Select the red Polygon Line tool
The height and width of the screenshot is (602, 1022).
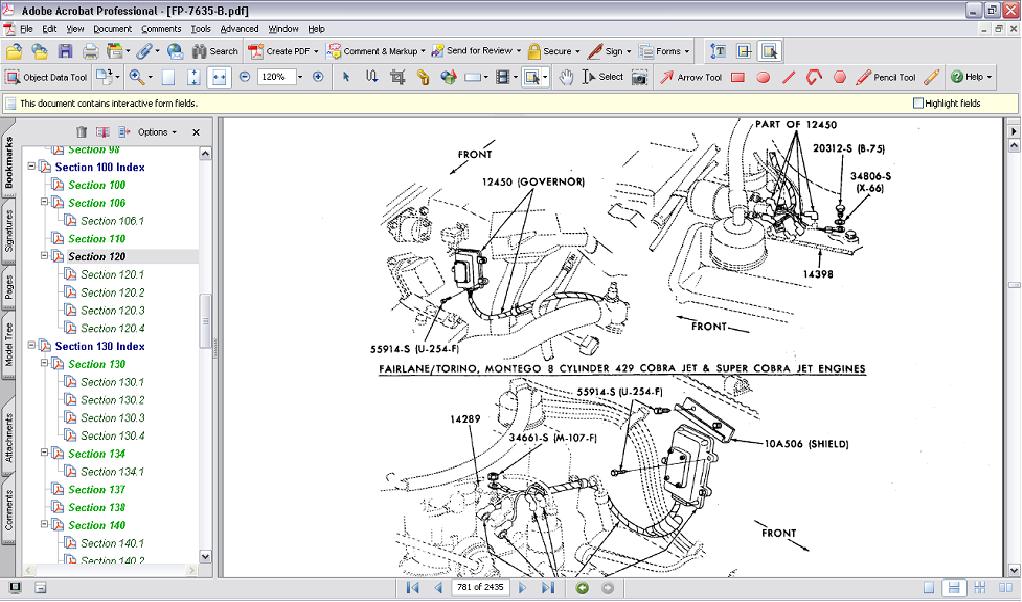[x=814, y=78]
